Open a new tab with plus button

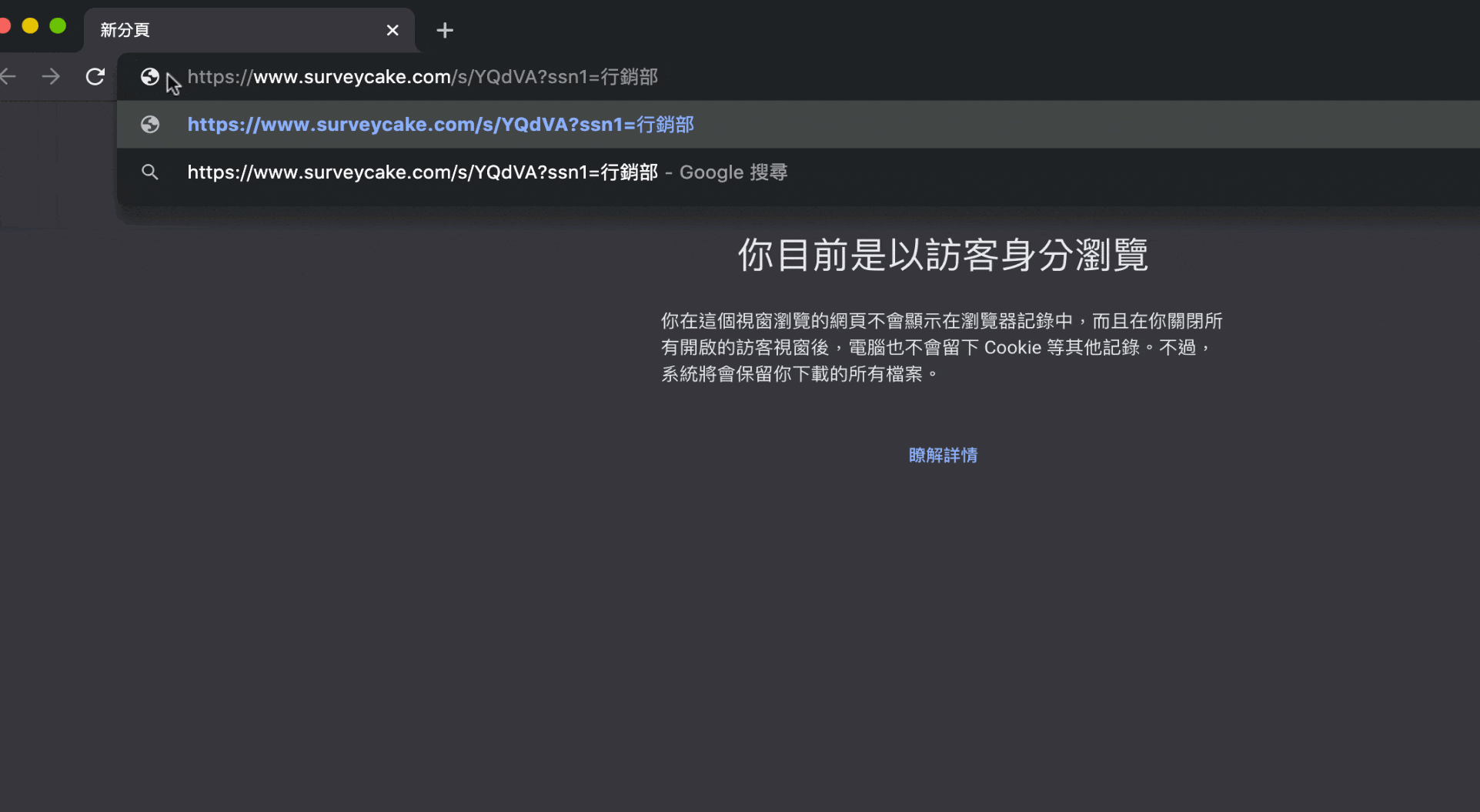point(445,30)
